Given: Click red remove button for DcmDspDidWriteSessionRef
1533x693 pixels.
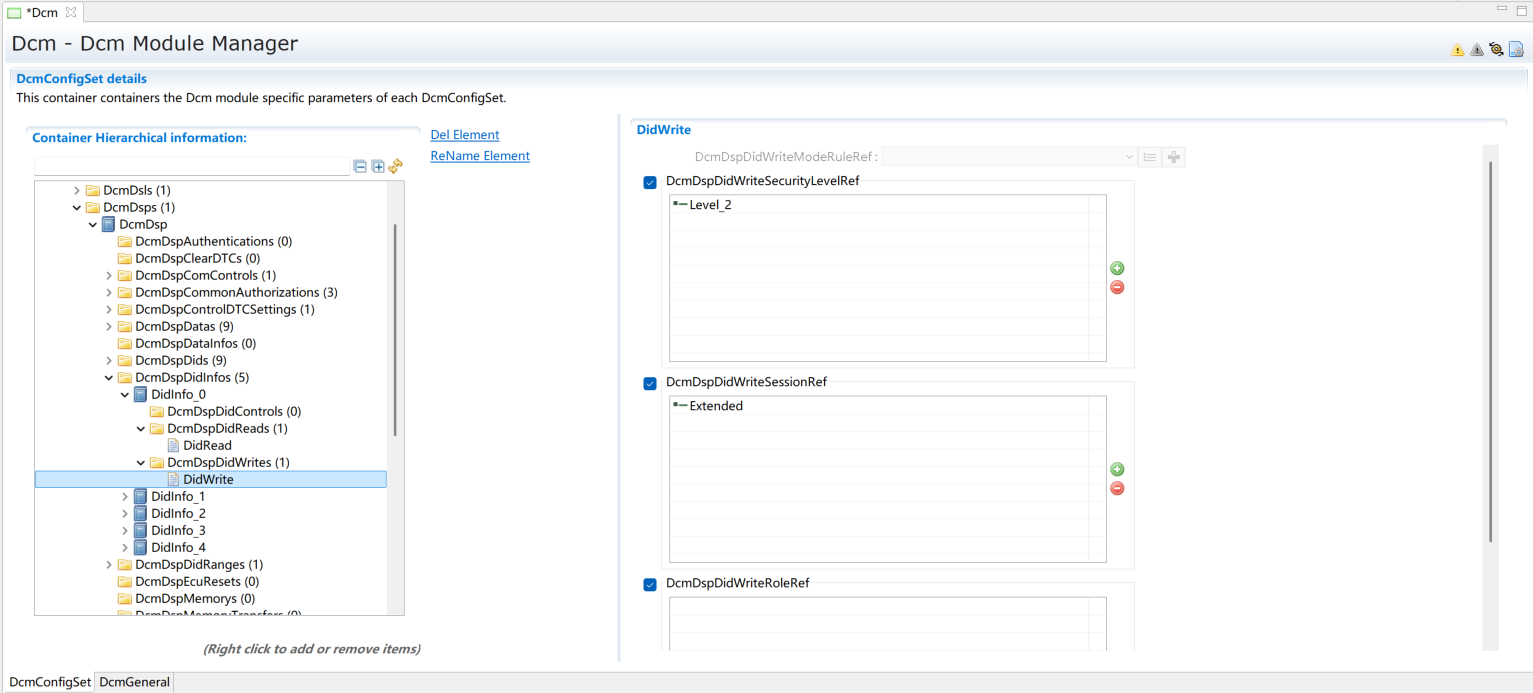Looking at the screenshot, I should tap(1117, 489).
